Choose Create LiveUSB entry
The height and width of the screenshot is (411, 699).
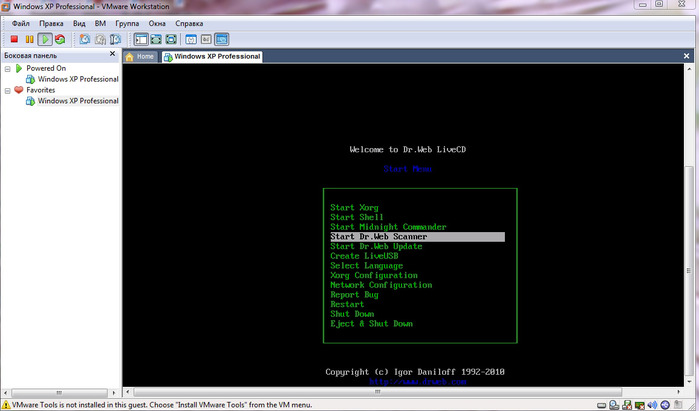click(x=364, y=256)
